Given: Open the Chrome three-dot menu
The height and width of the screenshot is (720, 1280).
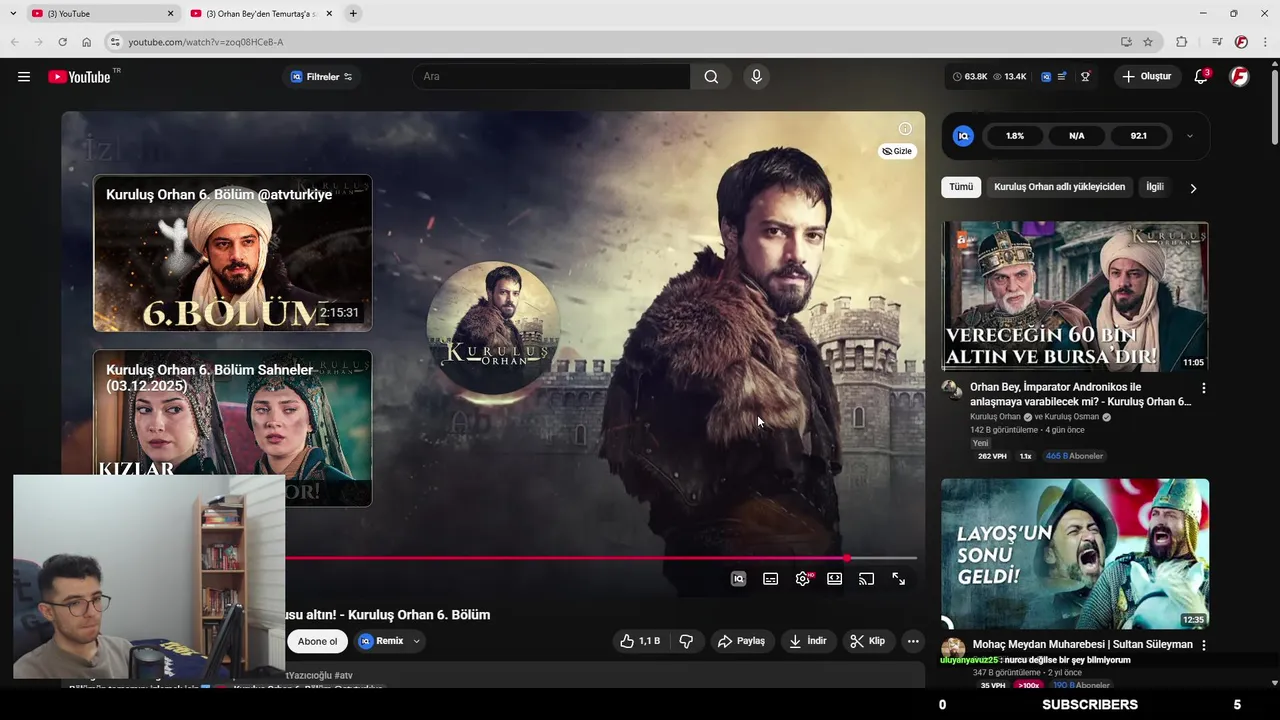Looking at the screenshot, I should (x=1265, y=42).
